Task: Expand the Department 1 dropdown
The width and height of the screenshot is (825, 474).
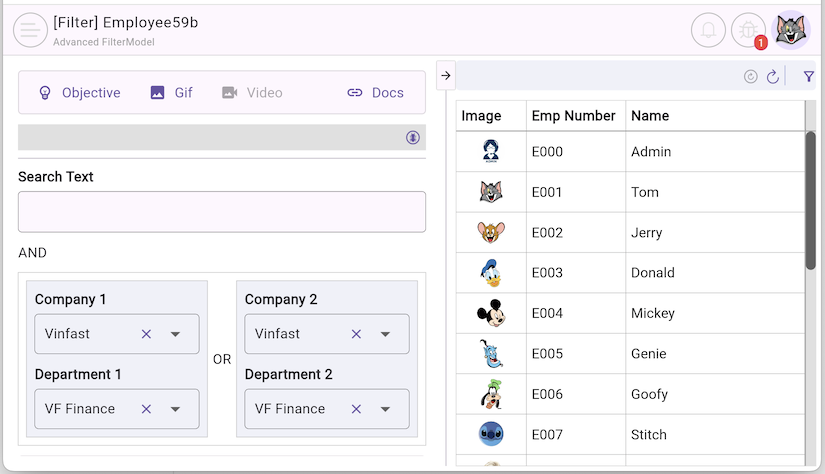Action: (x=175, y=409)
